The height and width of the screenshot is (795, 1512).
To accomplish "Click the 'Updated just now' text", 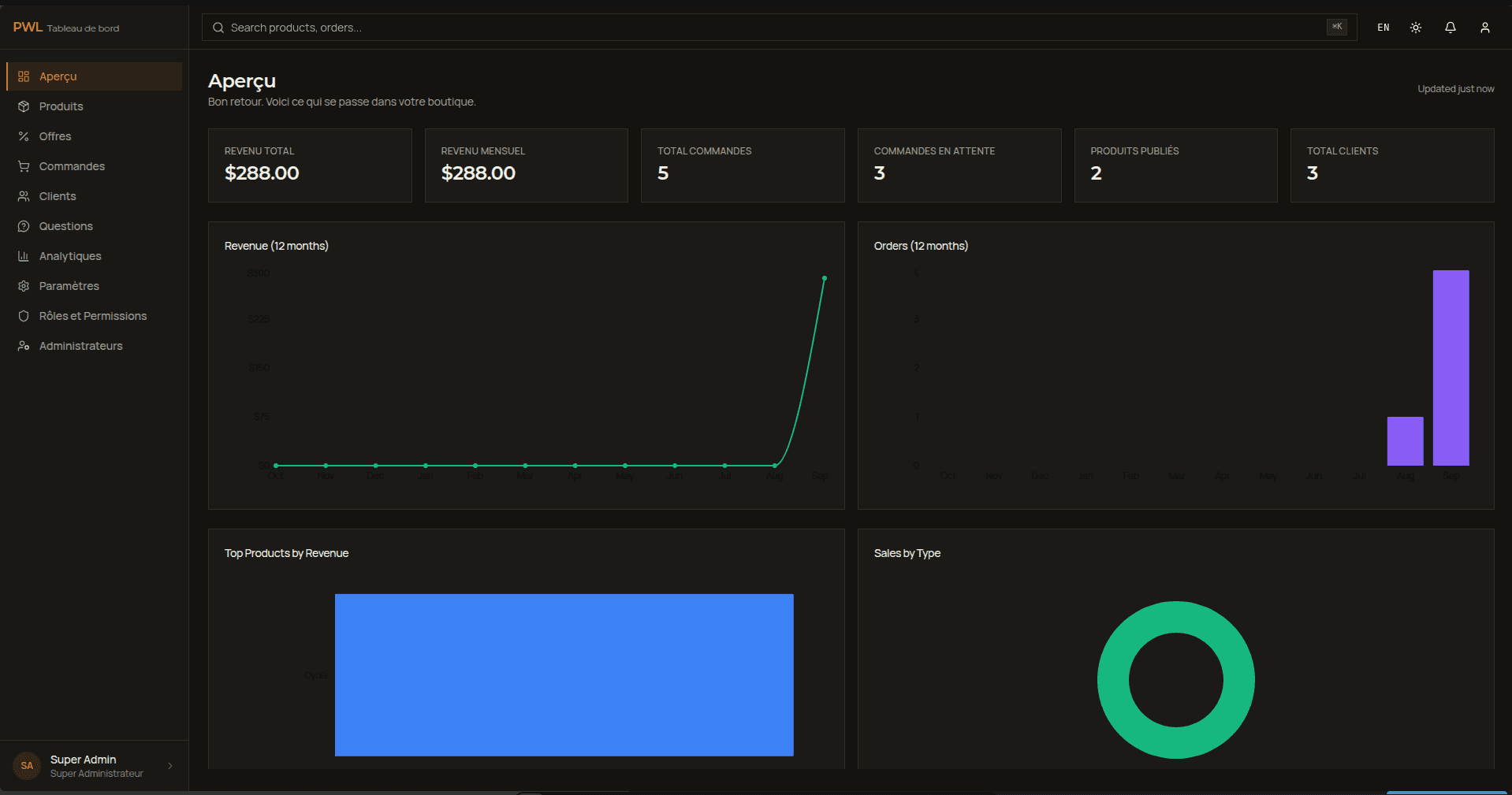I will [x=1456, y=89].
